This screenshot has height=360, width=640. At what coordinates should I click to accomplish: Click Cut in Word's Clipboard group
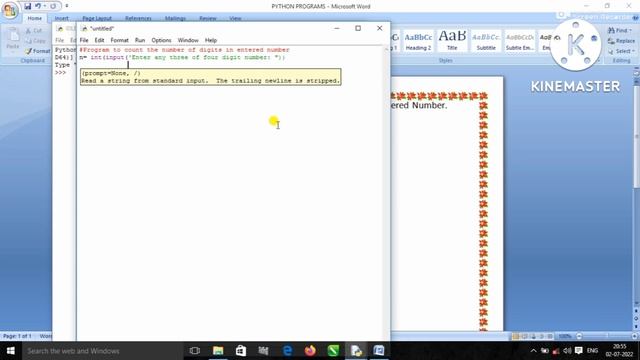click(33, 31)
